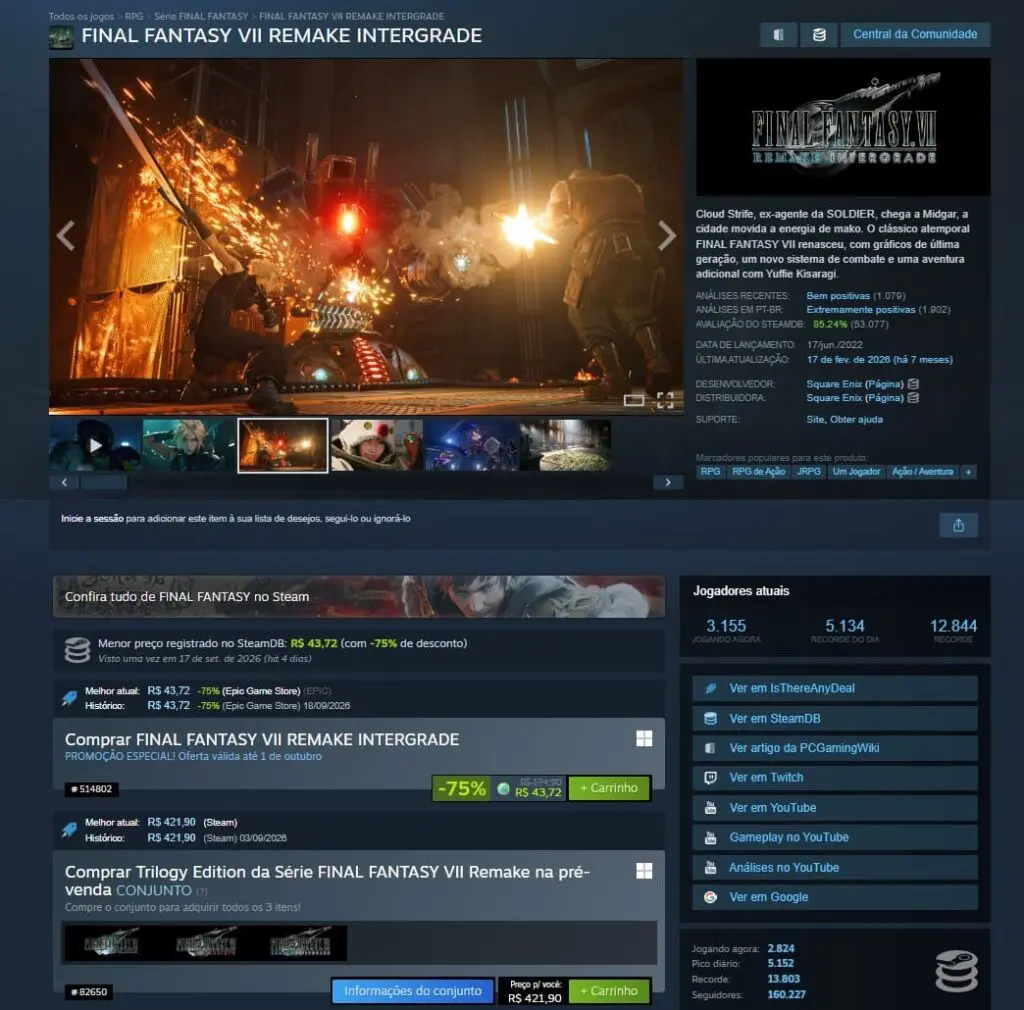Image resolution: width=1024 pixels, height=1010 pixels.
Task: Select the flower garden thumbnail
Action: tap(565, 445)
